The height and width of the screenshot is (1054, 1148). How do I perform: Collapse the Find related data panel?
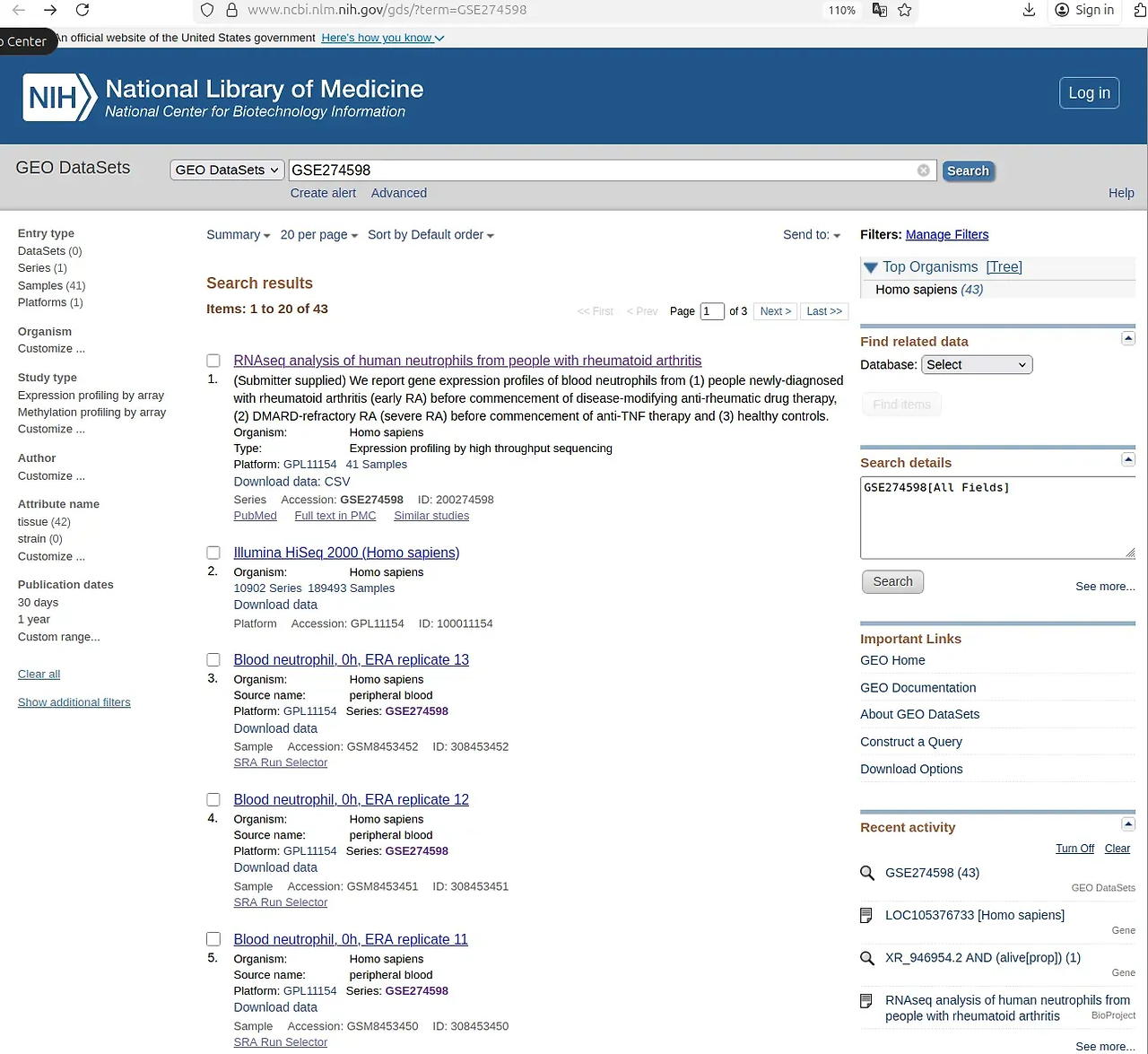(x=1128, y=338)
